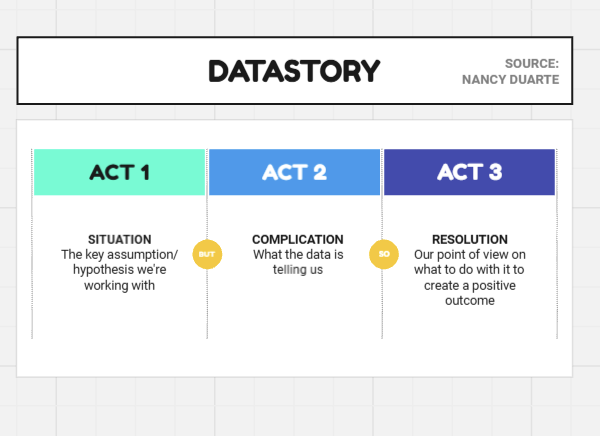The image size is (600, 436).
Task: Click the word 'working with' under Situation
Action: (x=119, y=286)
